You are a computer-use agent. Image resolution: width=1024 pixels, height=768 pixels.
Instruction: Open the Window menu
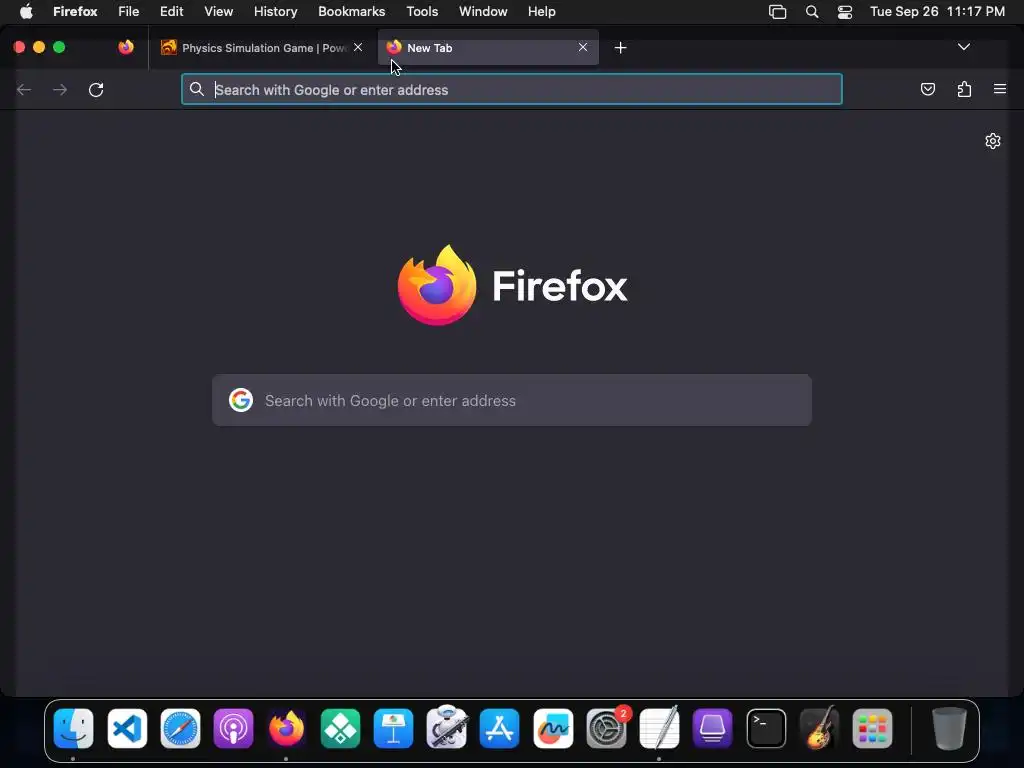[x=483, y=11]
